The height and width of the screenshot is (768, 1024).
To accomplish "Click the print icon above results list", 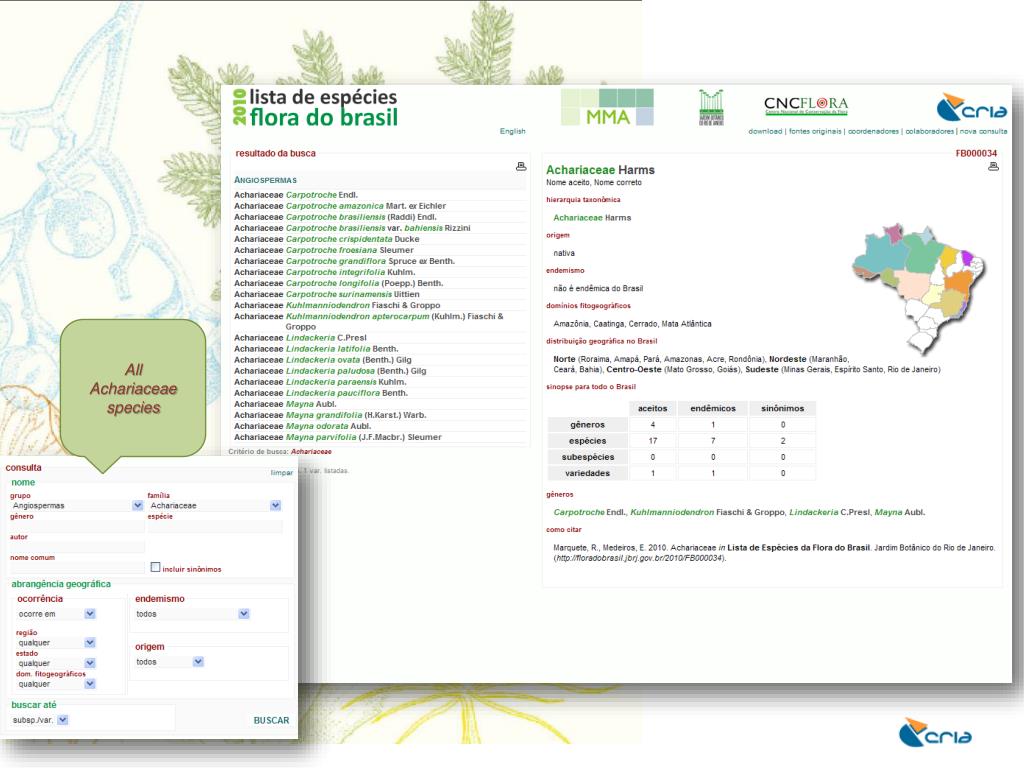I will point(521,167).
